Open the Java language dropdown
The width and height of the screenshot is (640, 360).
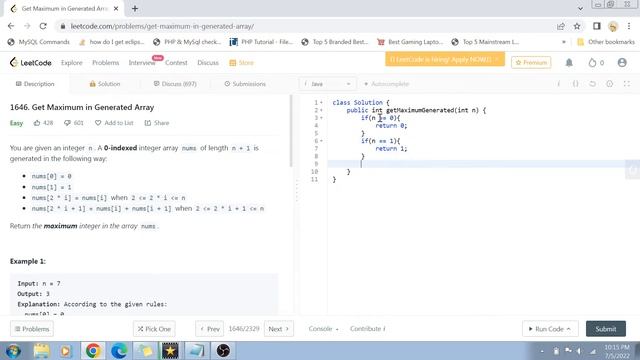(327, 84)
